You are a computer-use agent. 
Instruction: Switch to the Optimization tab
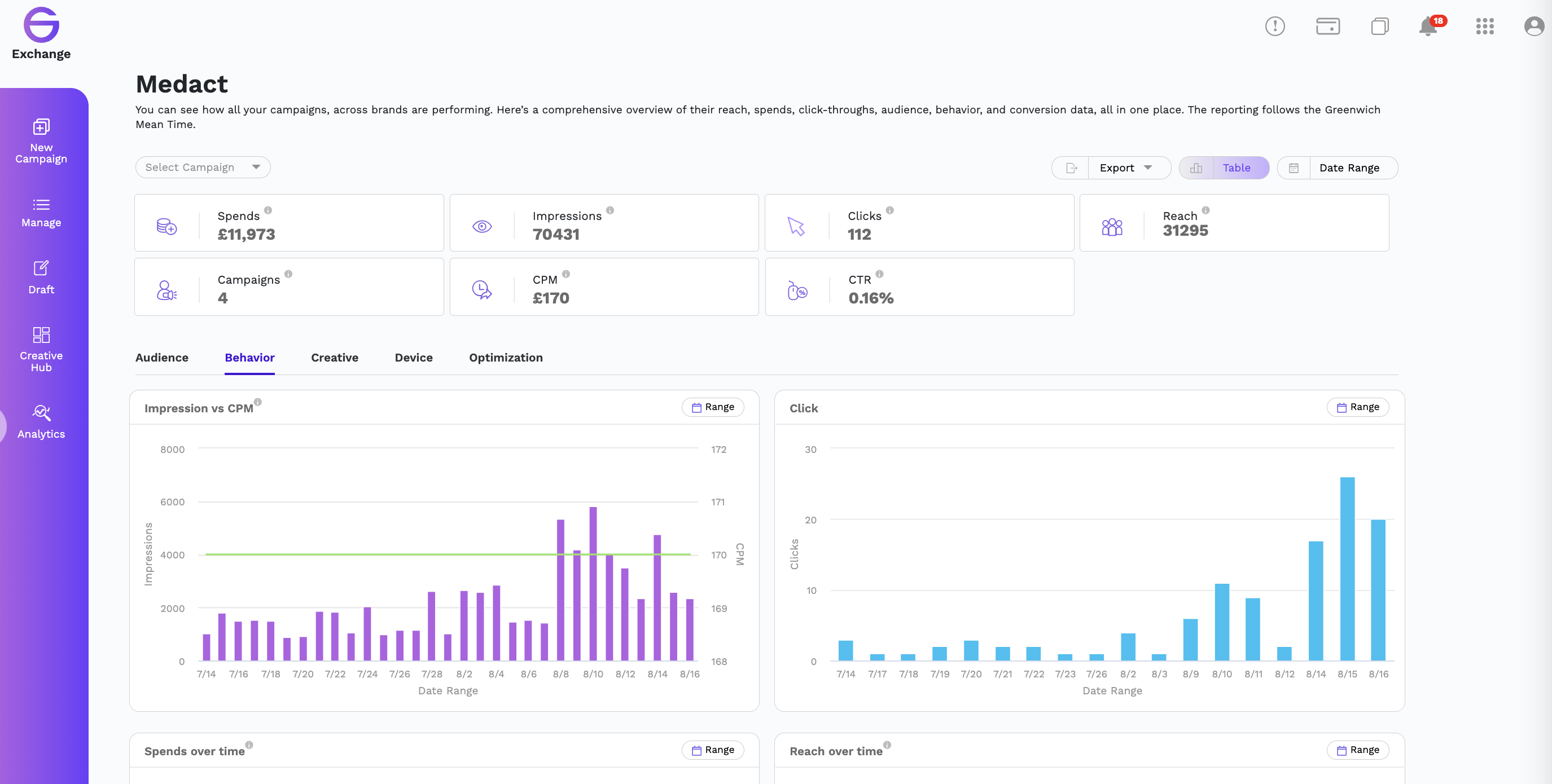(x=506, y=358)
